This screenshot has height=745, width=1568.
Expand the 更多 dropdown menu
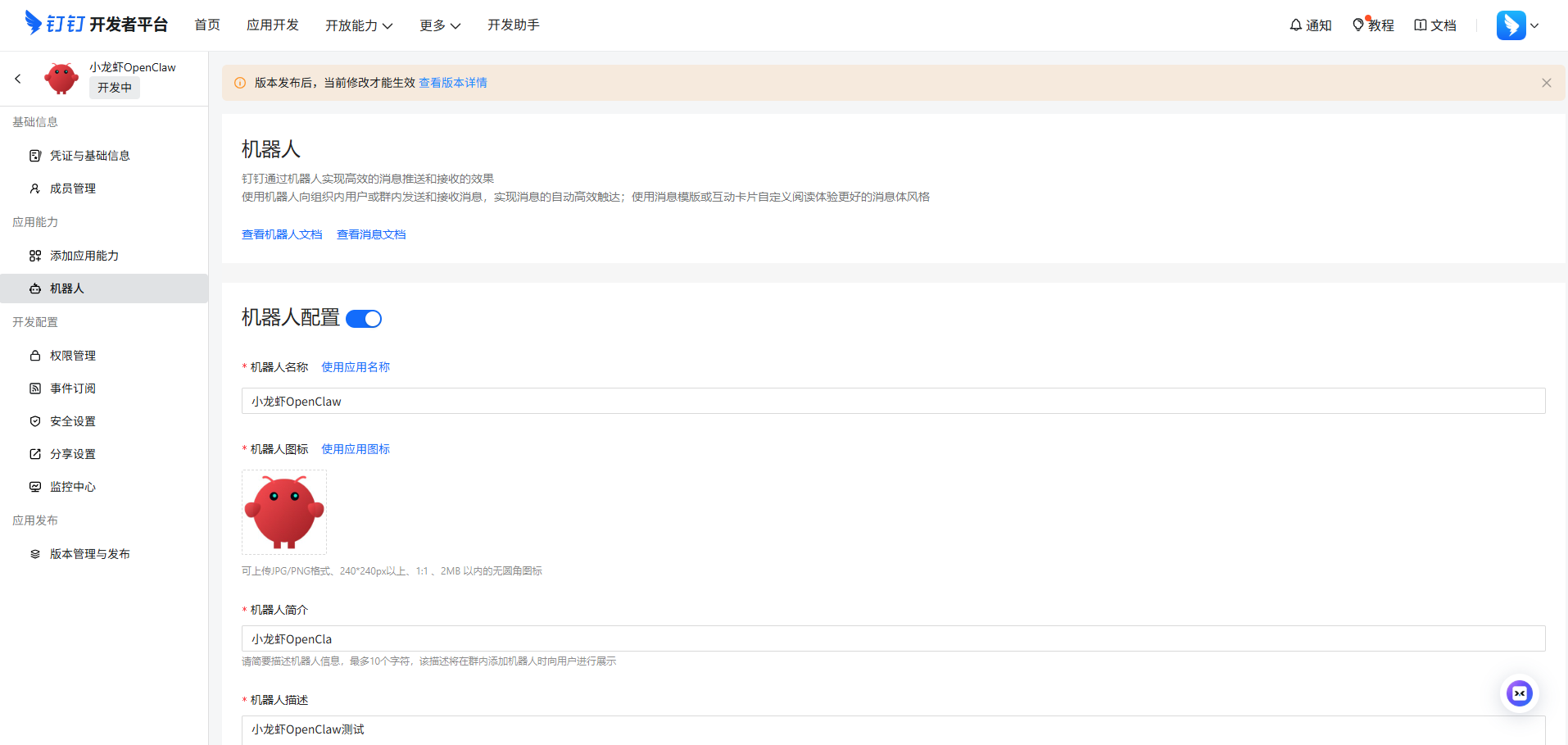[440, 25]
